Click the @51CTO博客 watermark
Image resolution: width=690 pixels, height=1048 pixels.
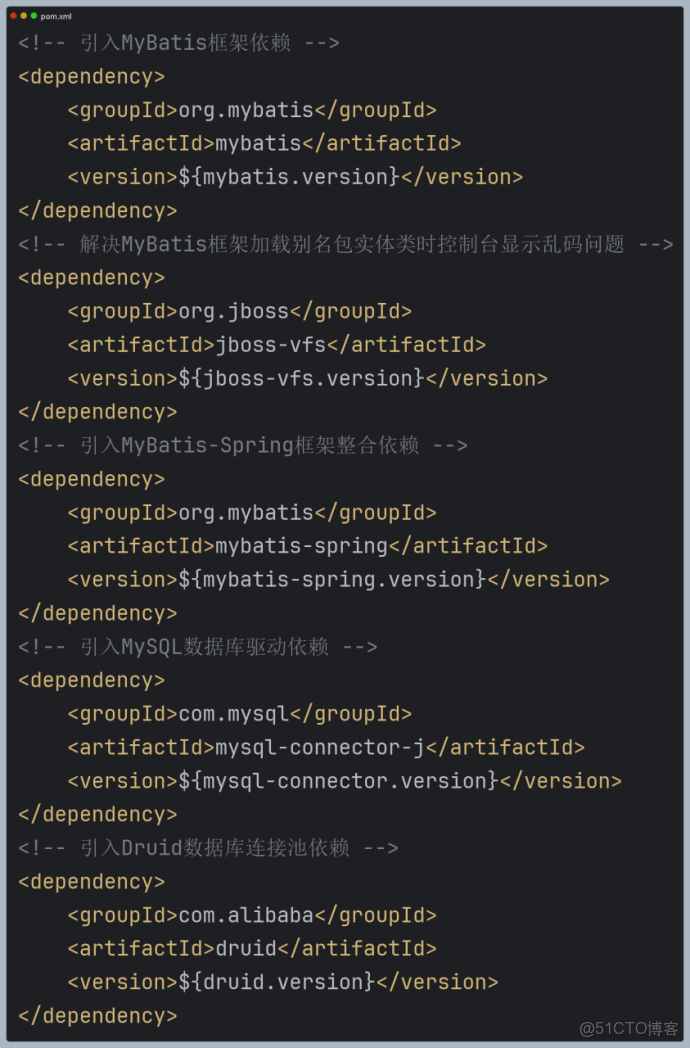click(628, 1028)
